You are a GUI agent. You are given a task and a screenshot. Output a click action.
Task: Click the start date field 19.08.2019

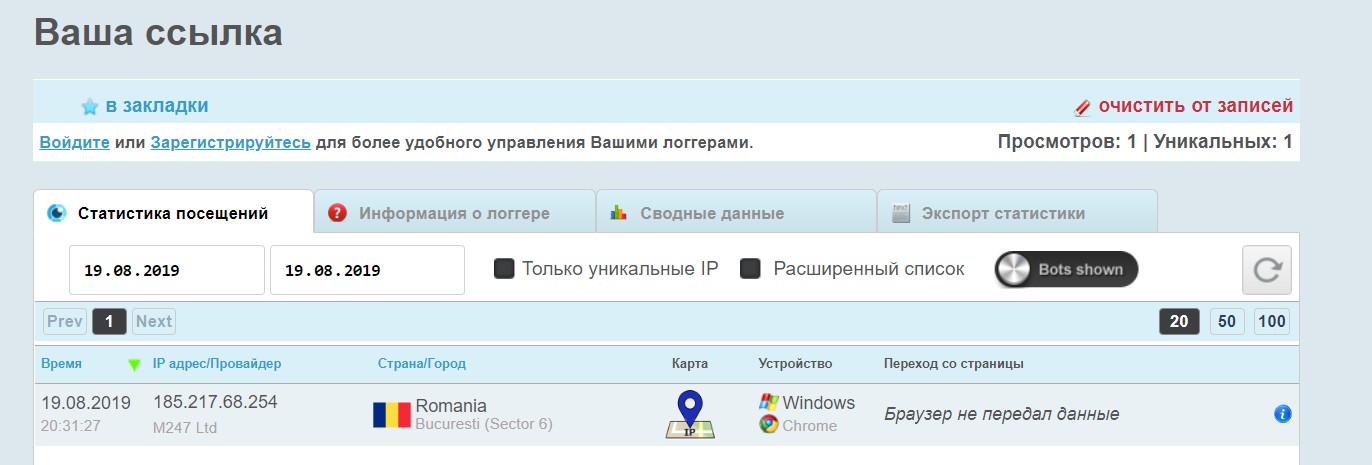(x=167, y=270)
